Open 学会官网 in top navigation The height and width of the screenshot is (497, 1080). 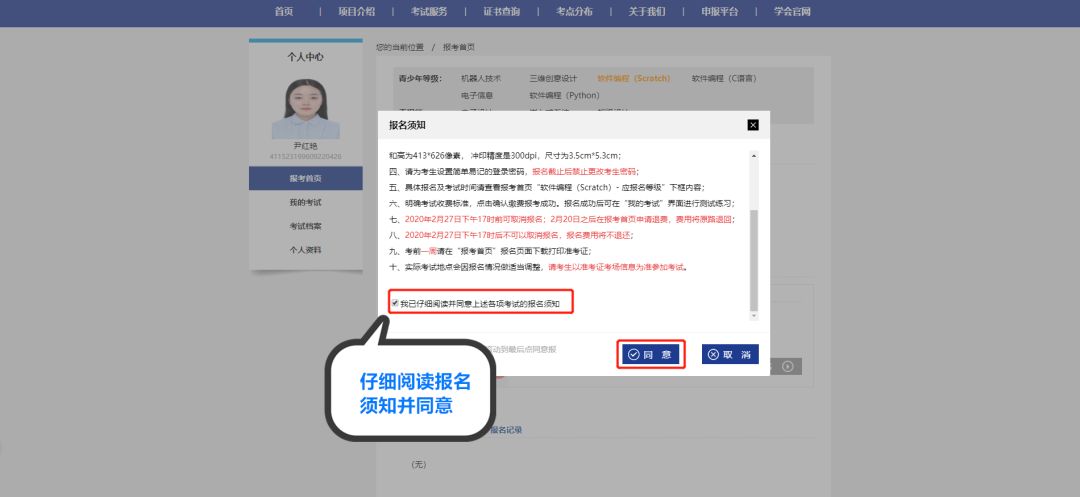click(793, 12)
